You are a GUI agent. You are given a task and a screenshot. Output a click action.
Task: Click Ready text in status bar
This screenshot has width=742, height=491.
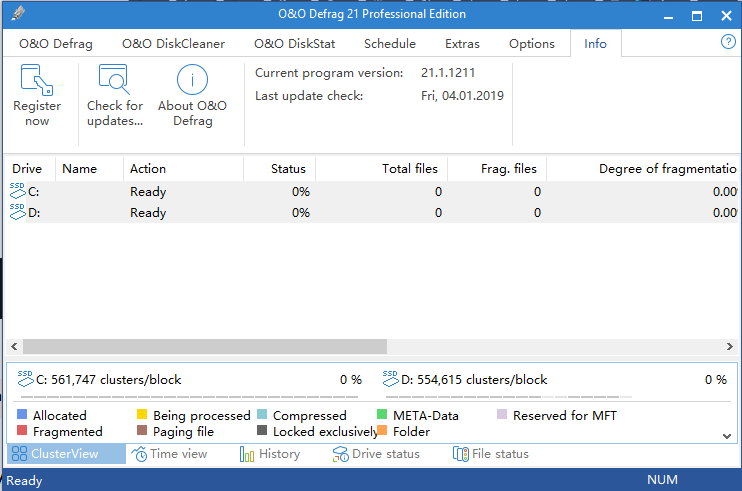point(24,481)
